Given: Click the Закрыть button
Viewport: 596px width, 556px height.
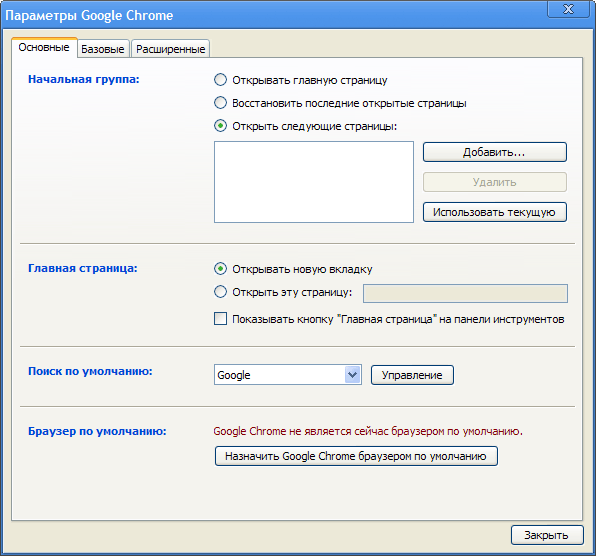Looking at the screenshot, I should click(x=547, y=535).
